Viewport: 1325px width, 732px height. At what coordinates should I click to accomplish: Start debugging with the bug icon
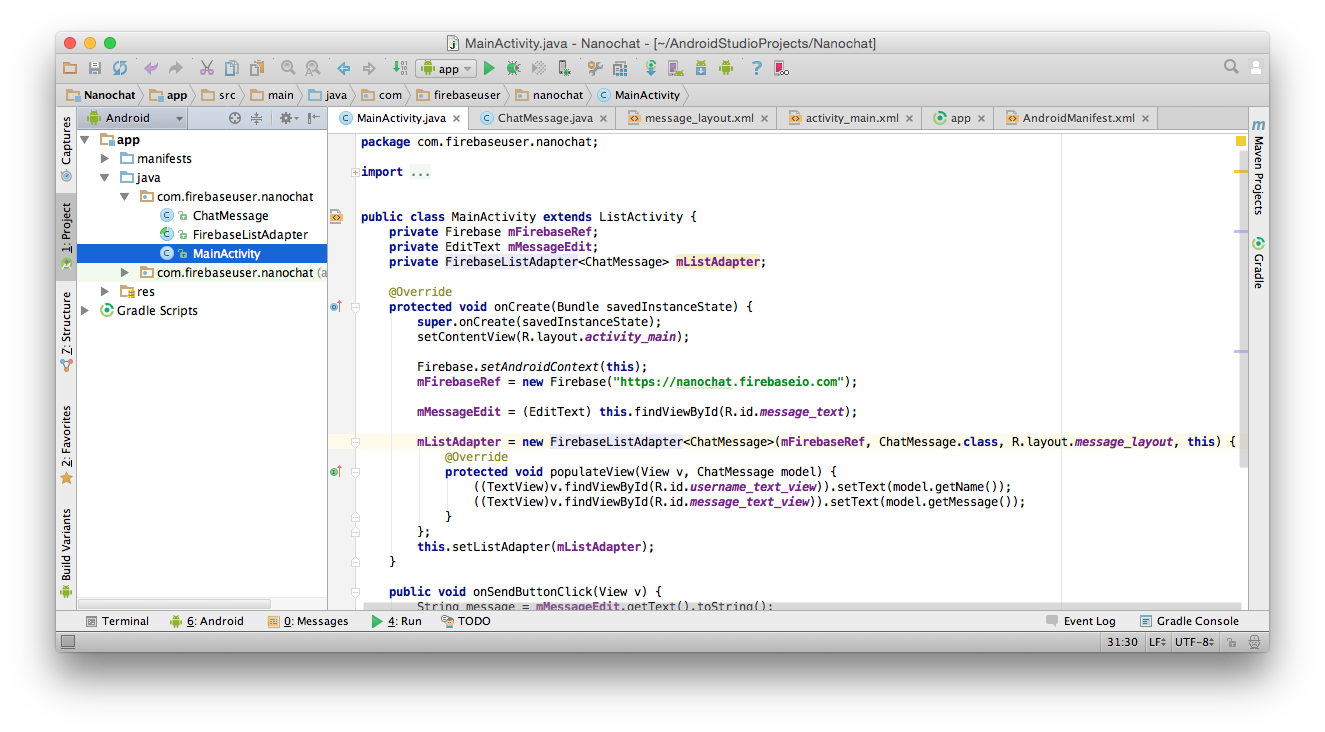(x=513, y=68)
